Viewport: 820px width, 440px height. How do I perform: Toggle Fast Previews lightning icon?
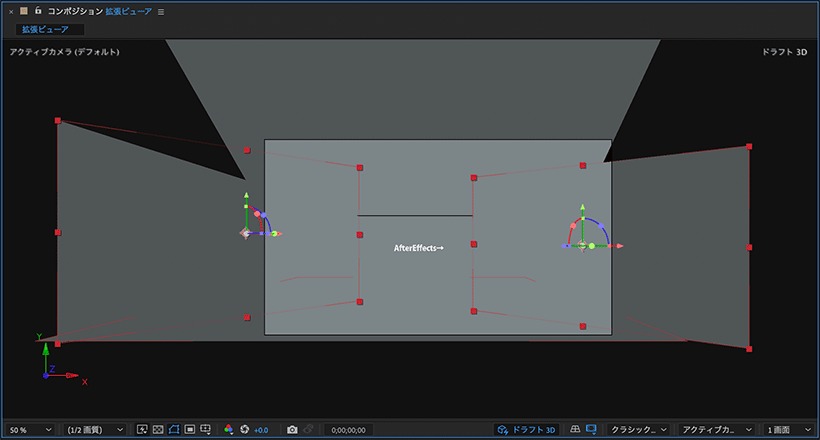pyautogui.click(x=142, y=430)
